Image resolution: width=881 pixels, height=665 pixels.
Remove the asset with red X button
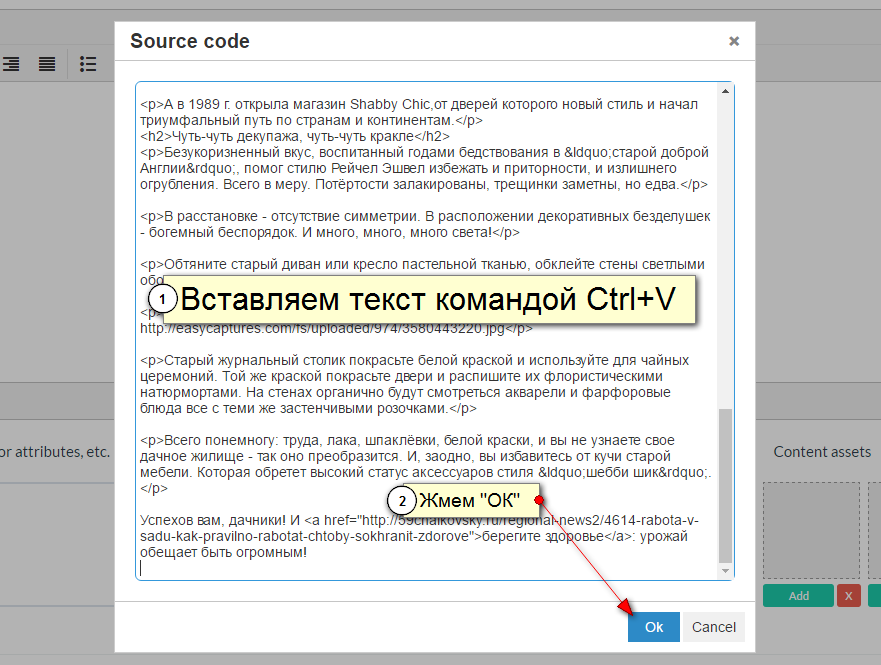point(849,596)
